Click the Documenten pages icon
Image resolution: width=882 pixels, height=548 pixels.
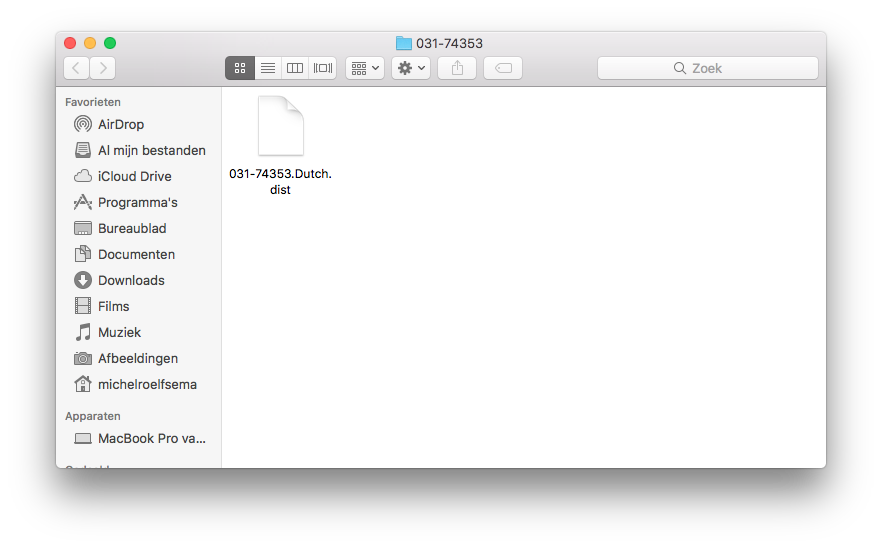click(x=83, y=254)
